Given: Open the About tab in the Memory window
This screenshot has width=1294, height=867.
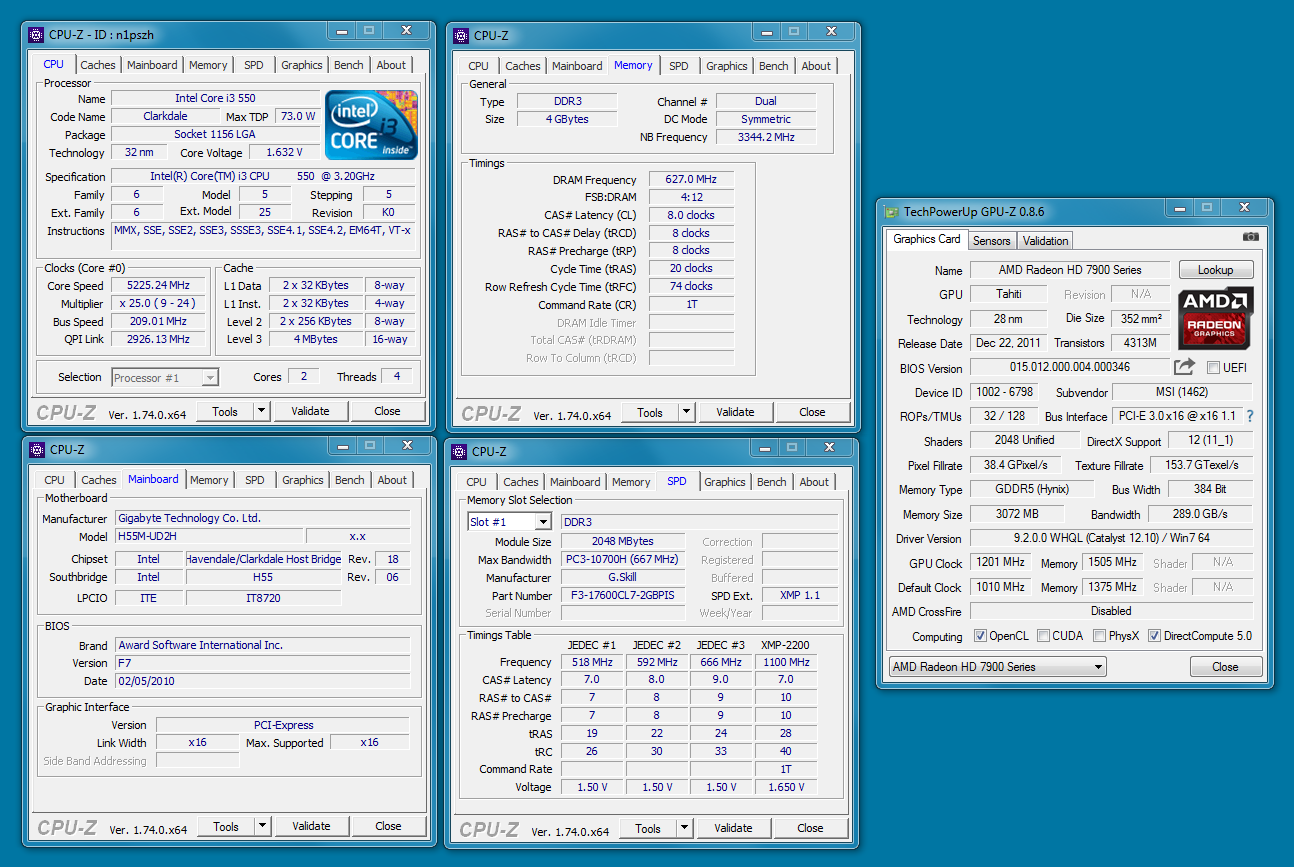Looking at the screenshot, I should [816, 66].
